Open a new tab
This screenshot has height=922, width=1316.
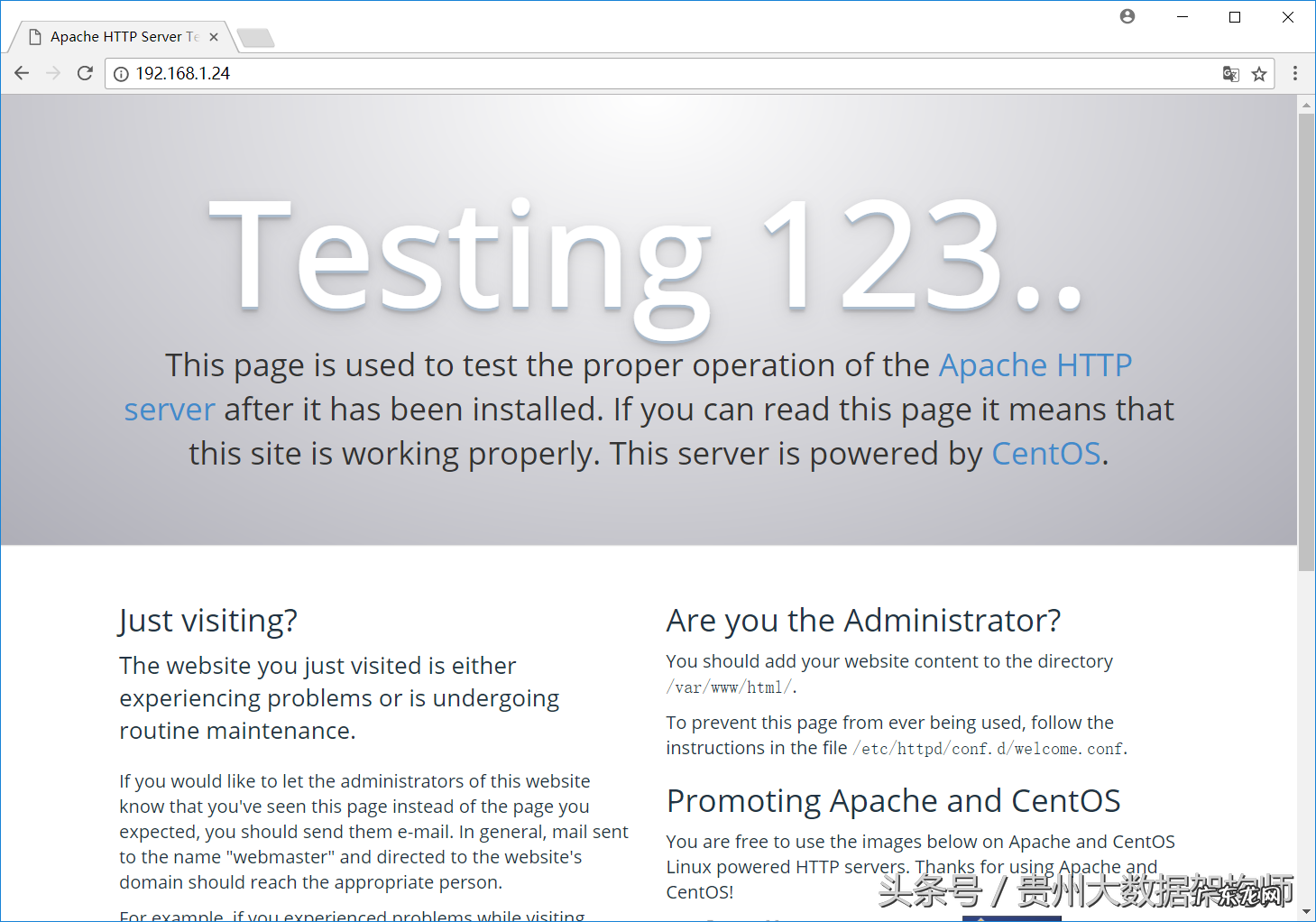[256, 38]
